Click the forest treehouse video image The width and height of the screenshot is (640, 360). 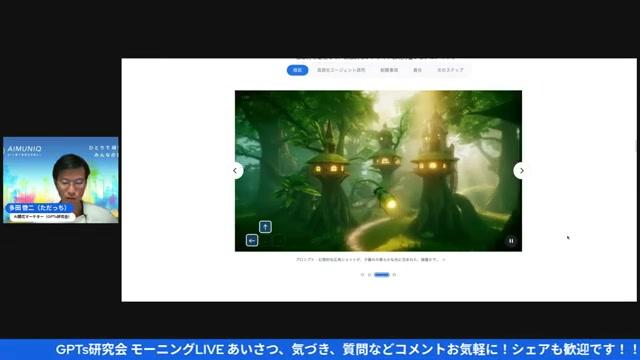(x=378, y=171)
